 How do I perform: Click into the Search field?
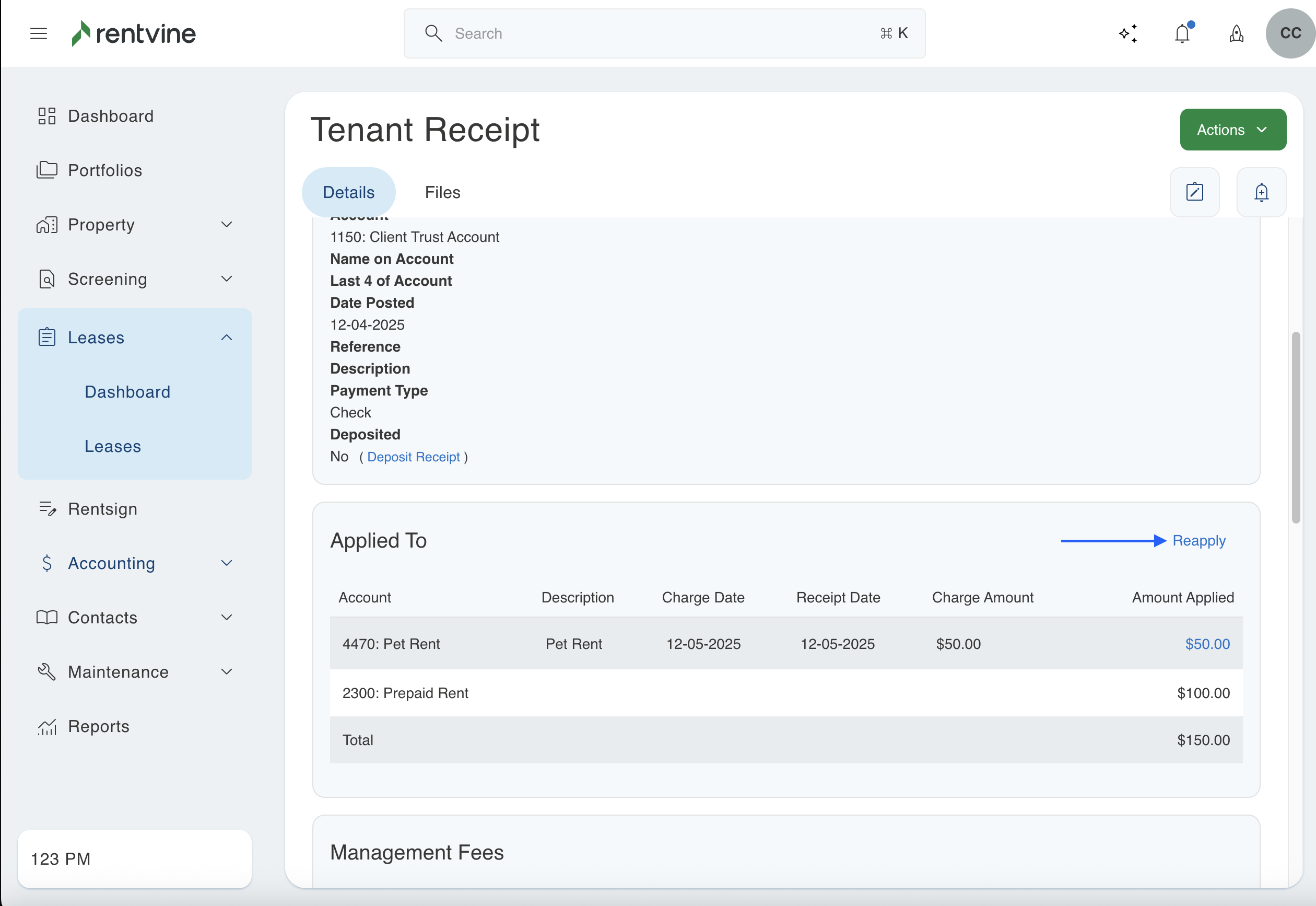[x=664, y=33]
